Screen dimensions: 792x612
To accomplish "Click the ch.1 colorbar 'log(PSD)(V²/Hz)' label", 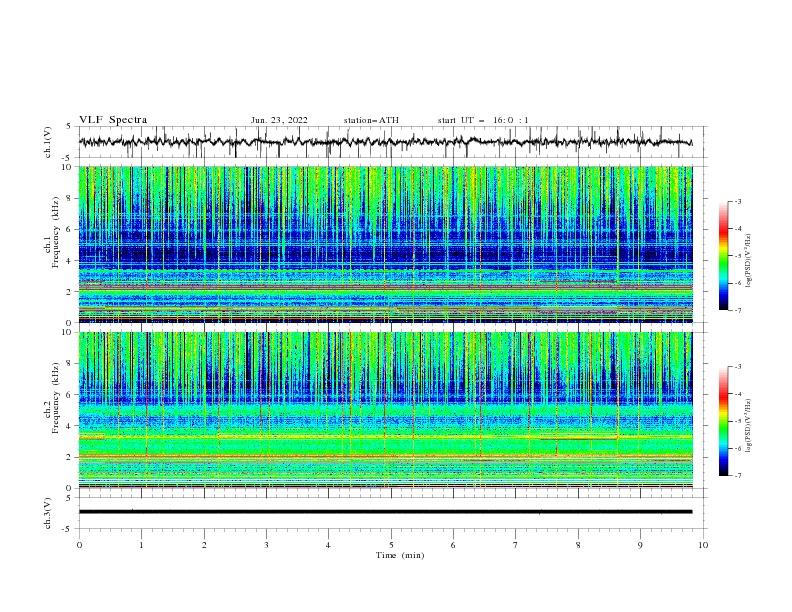I will point(749,261).
